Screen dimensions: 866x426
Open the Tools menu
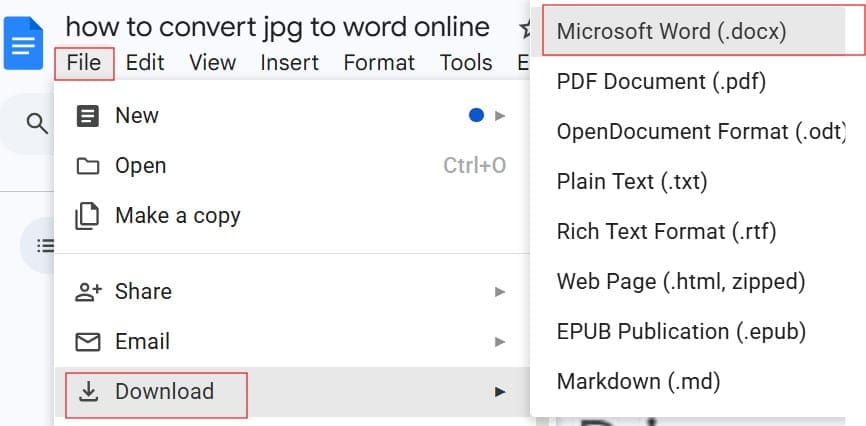466,63
